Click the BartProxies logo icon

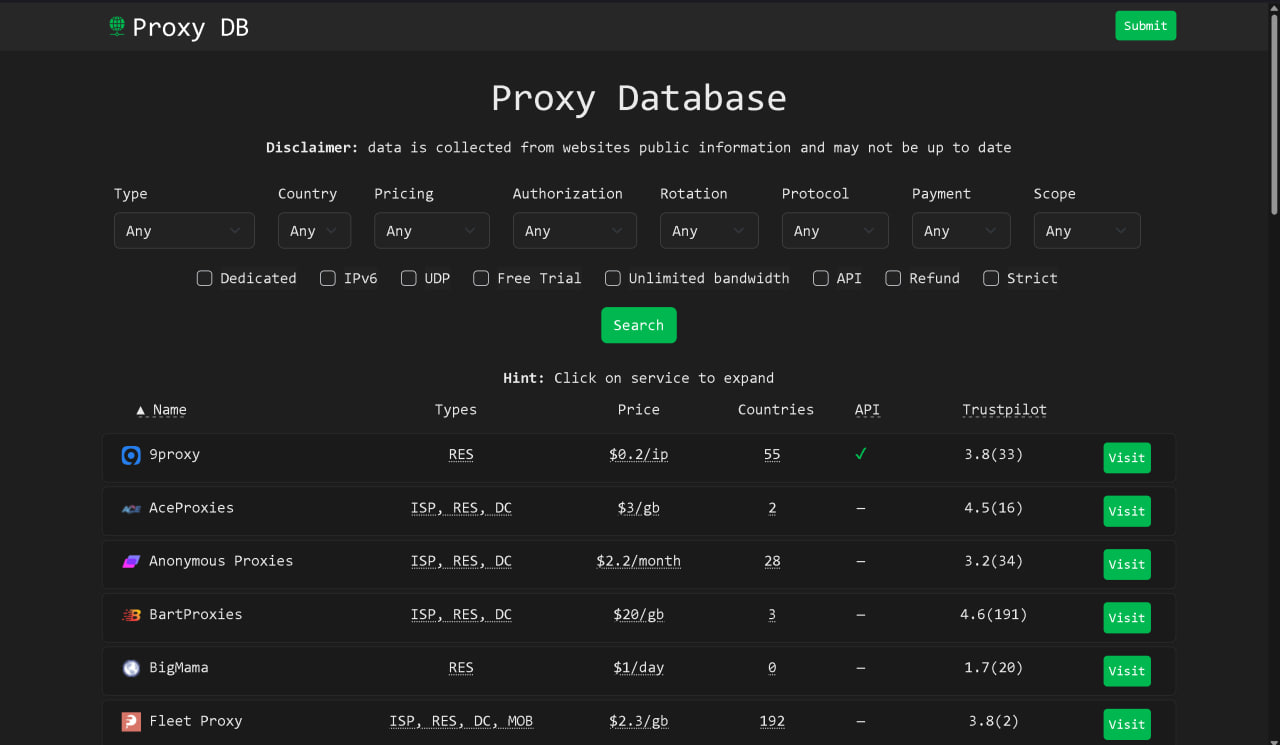131,615
